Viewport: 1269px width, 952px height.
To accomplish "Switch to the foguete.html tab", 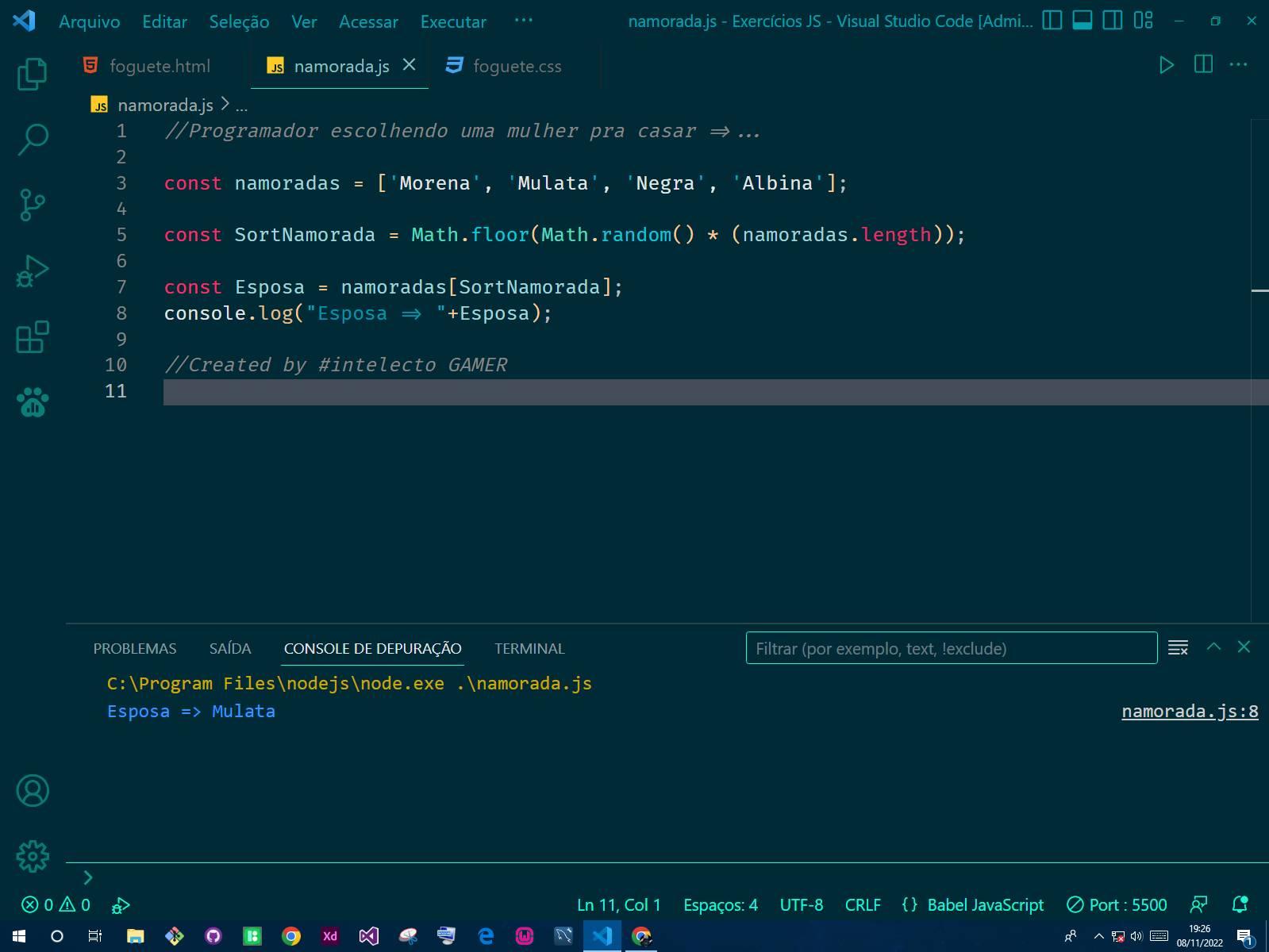I will [160, 66].
